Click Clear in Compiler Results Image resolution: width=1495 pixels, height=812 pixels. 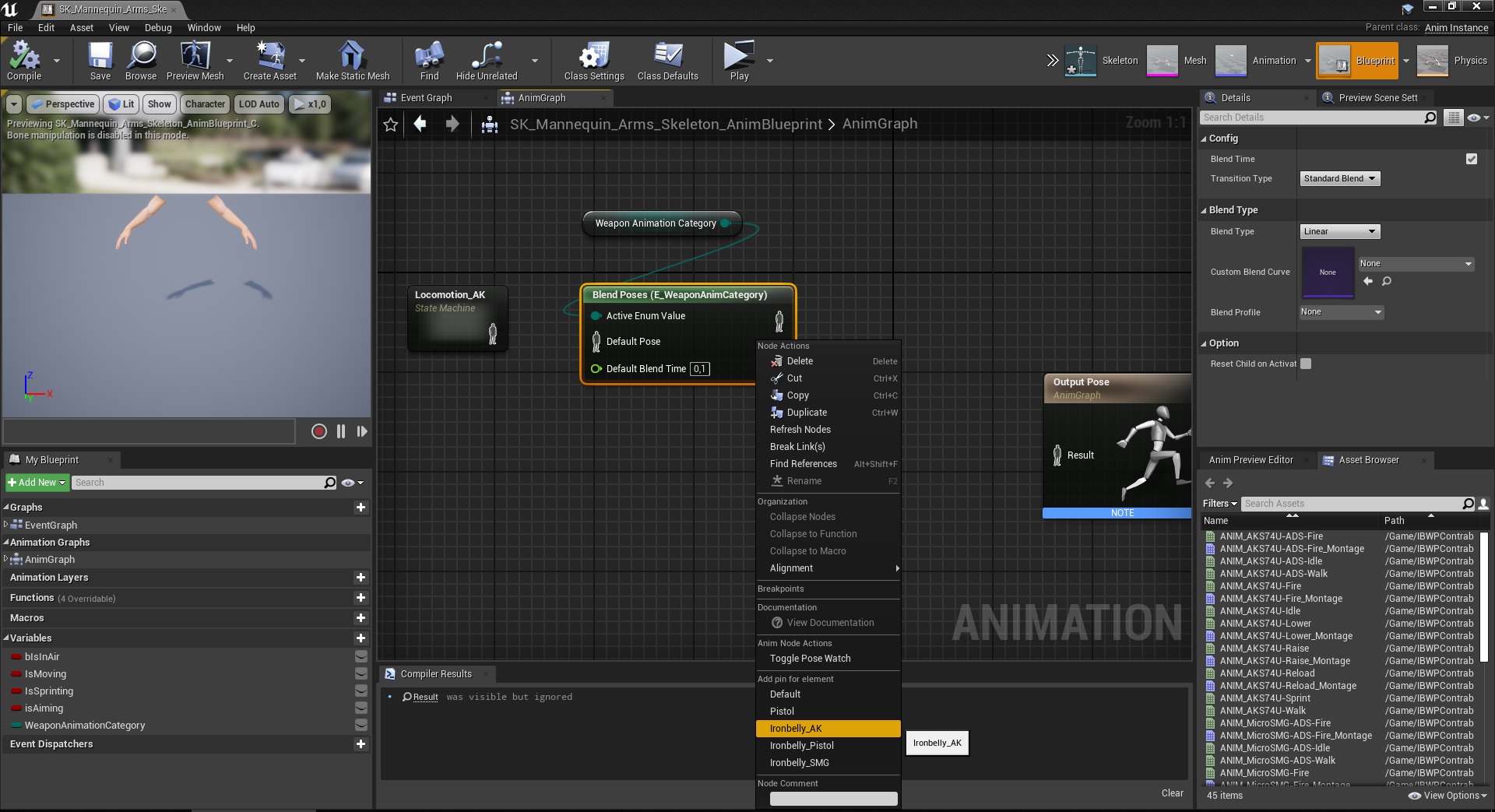1172,793
